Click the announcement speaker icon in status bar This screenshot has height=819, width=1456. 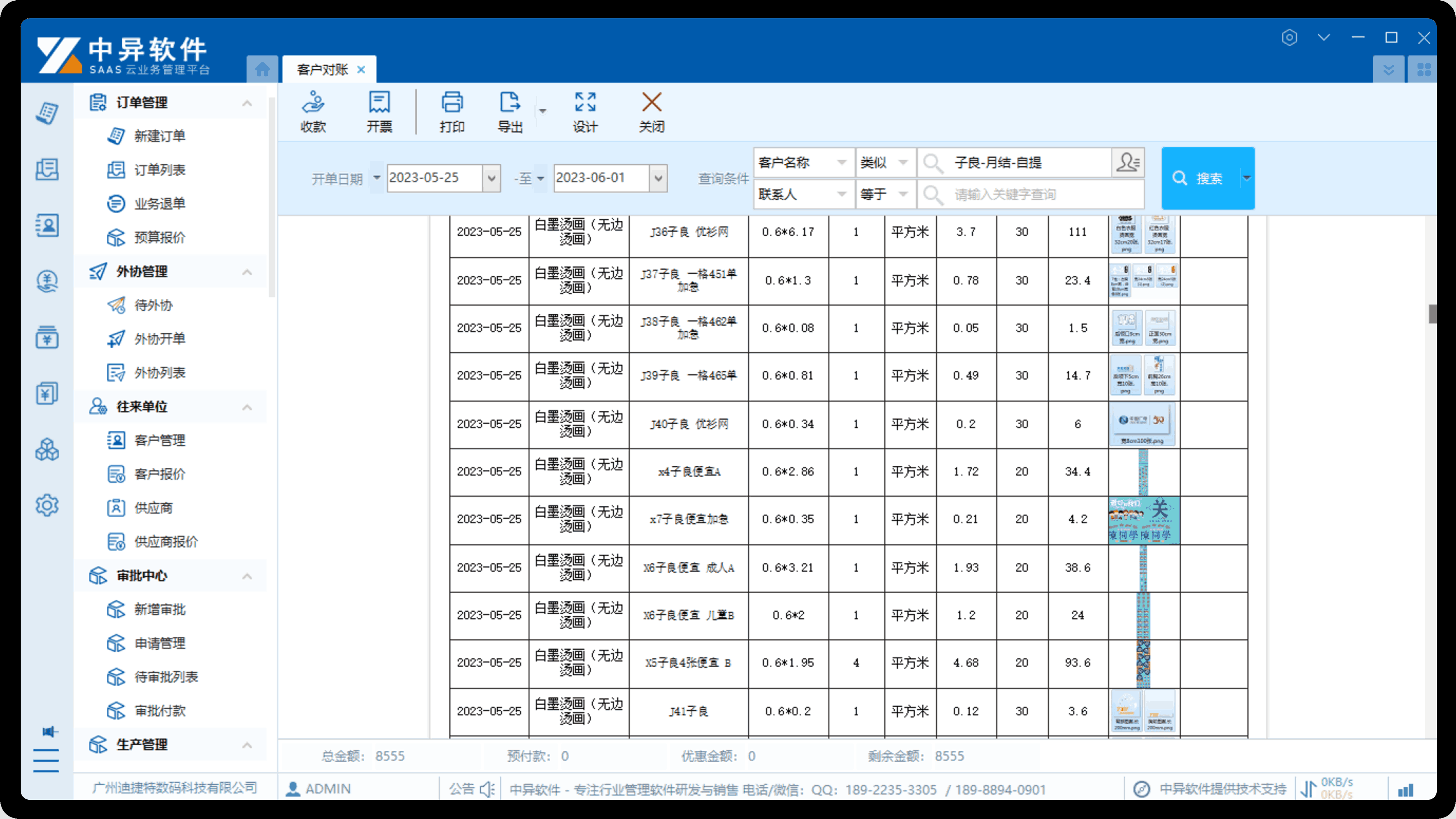(x=487, y=789)
